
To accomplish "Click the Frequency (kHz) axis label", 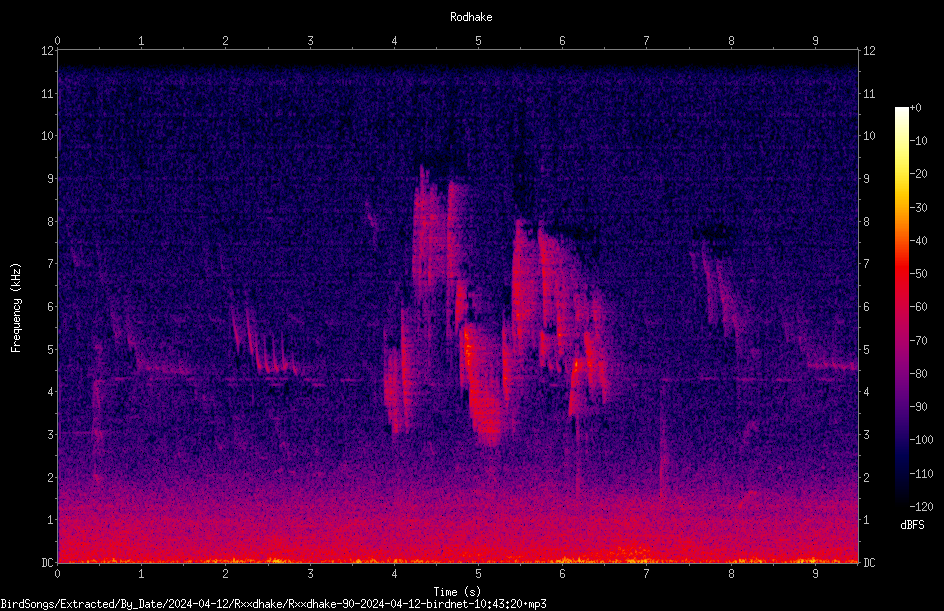I will coord(16,308).
